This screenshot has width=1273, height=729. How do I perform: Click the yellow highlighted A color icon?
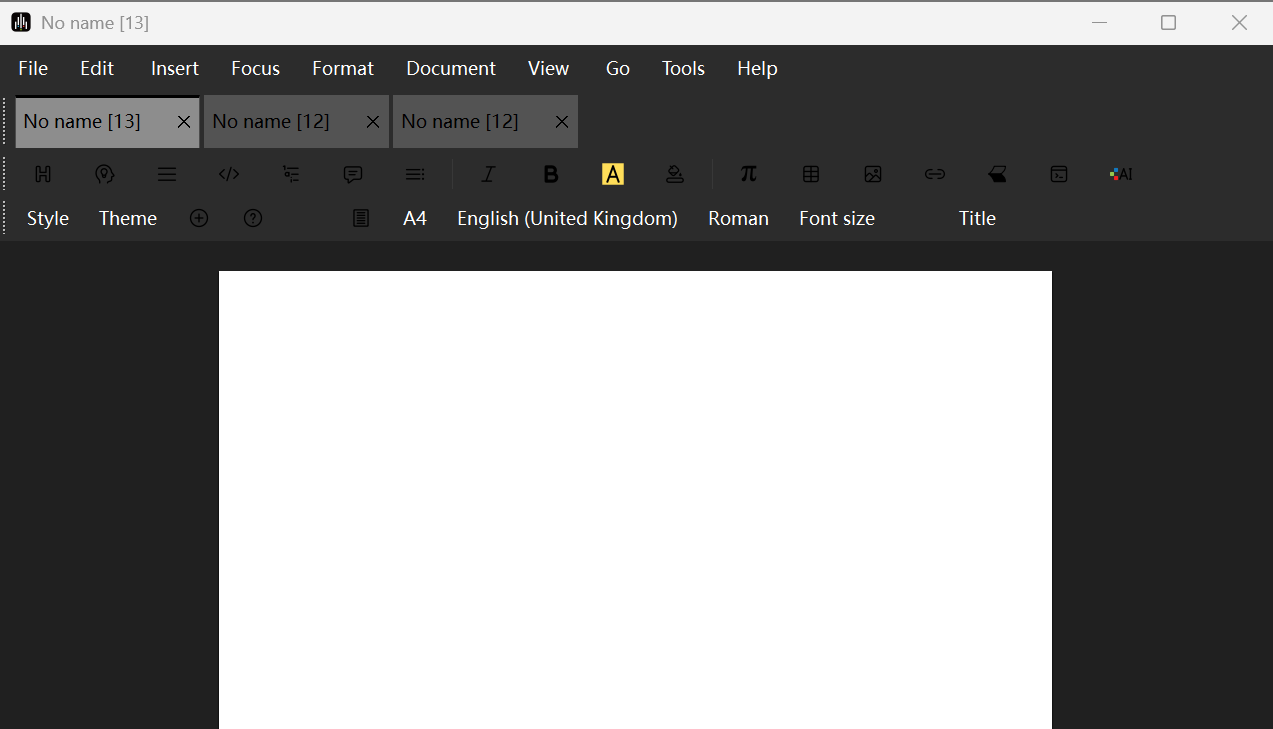tap(613, 174)
